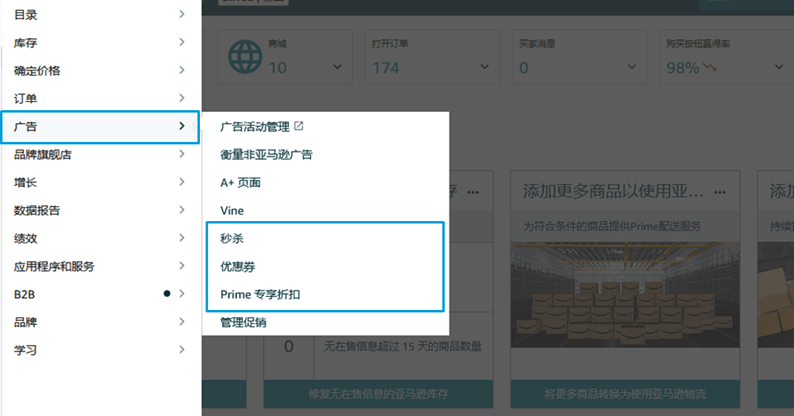This screenshot has height=416, width=794.
Task: Open 品牌旗舰店 in the left menu
Action: (42, 154)
